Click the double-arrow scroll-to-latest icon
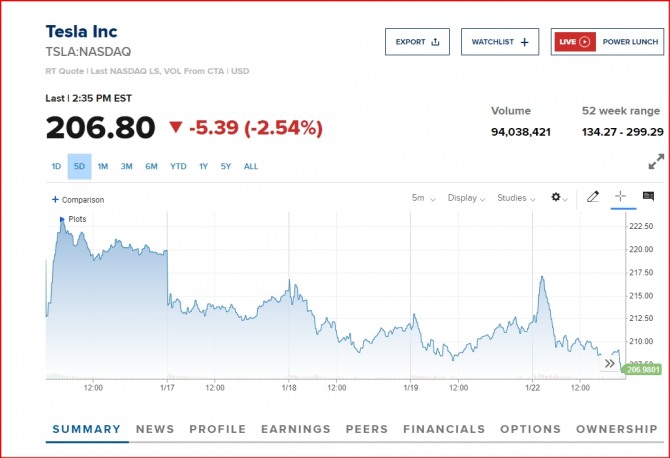670x458 pixels. tap(609, 364)
